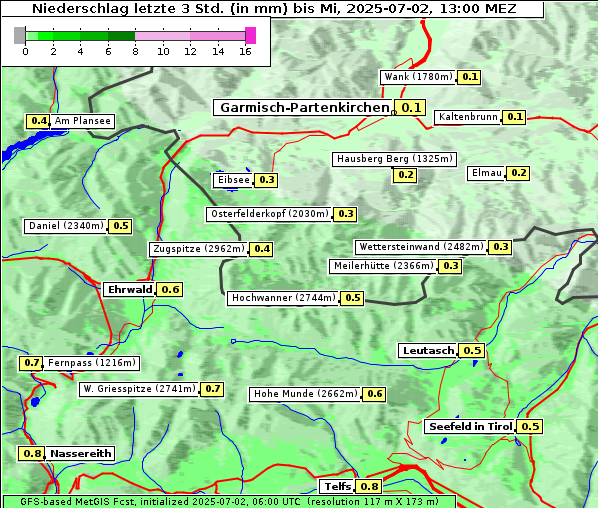This screenshot has height=508, width=598.
Task: Click the 0.8 value beside Nassereith
Action: (x=32, y=454)
